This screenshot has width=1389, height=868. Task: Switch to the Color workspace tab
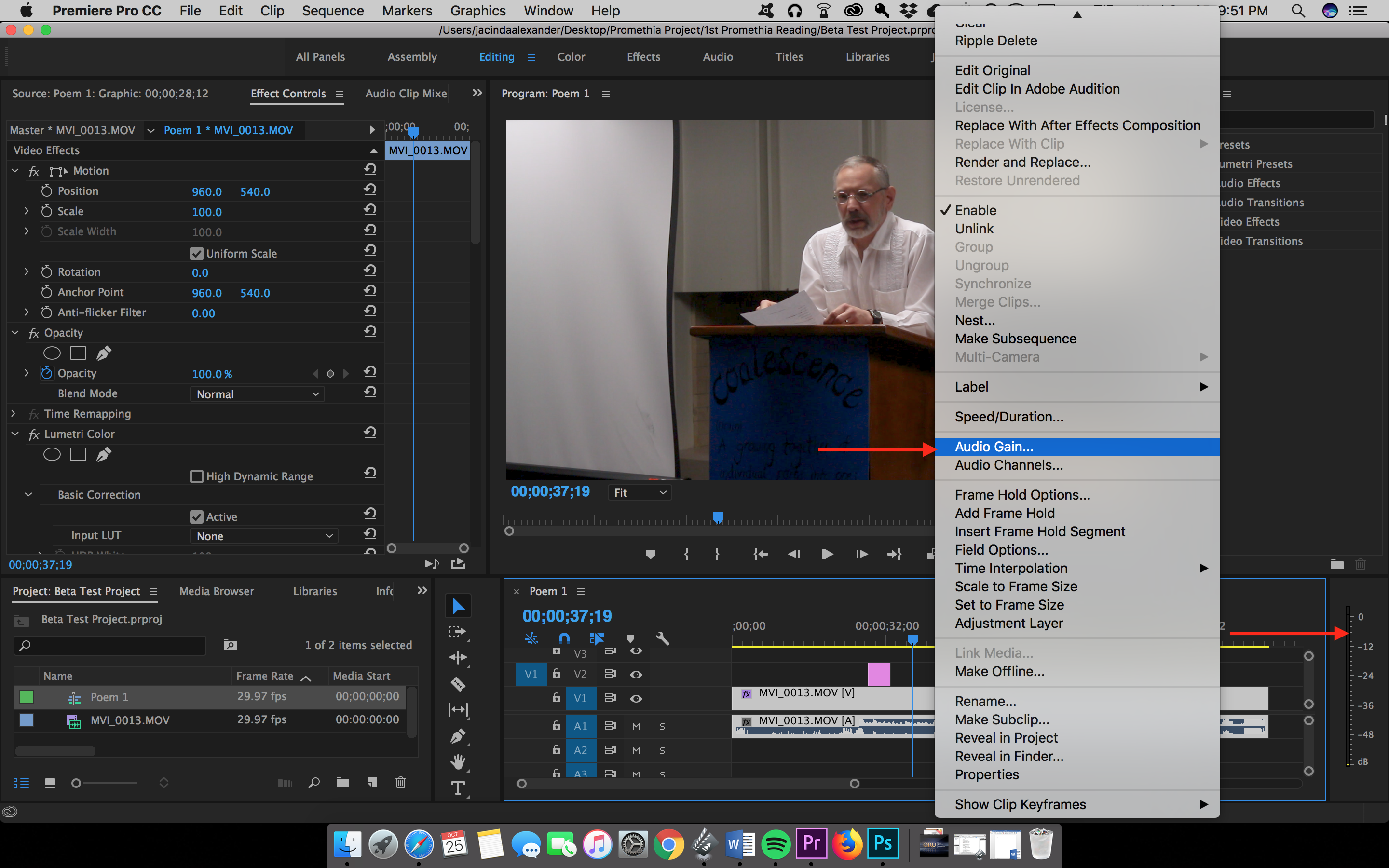tap(571, 57)
